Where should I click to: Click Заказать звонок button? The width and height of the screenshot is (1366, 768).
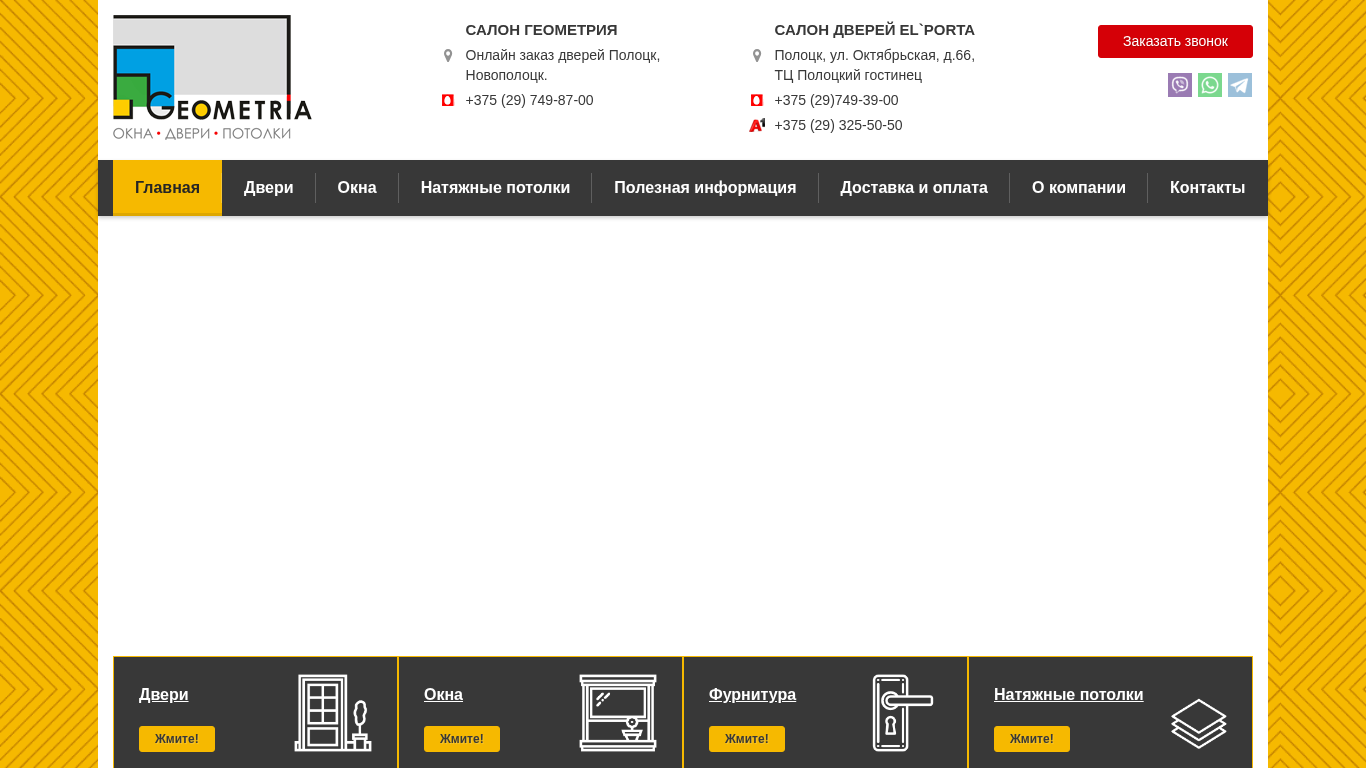[x=1175, y=41]
